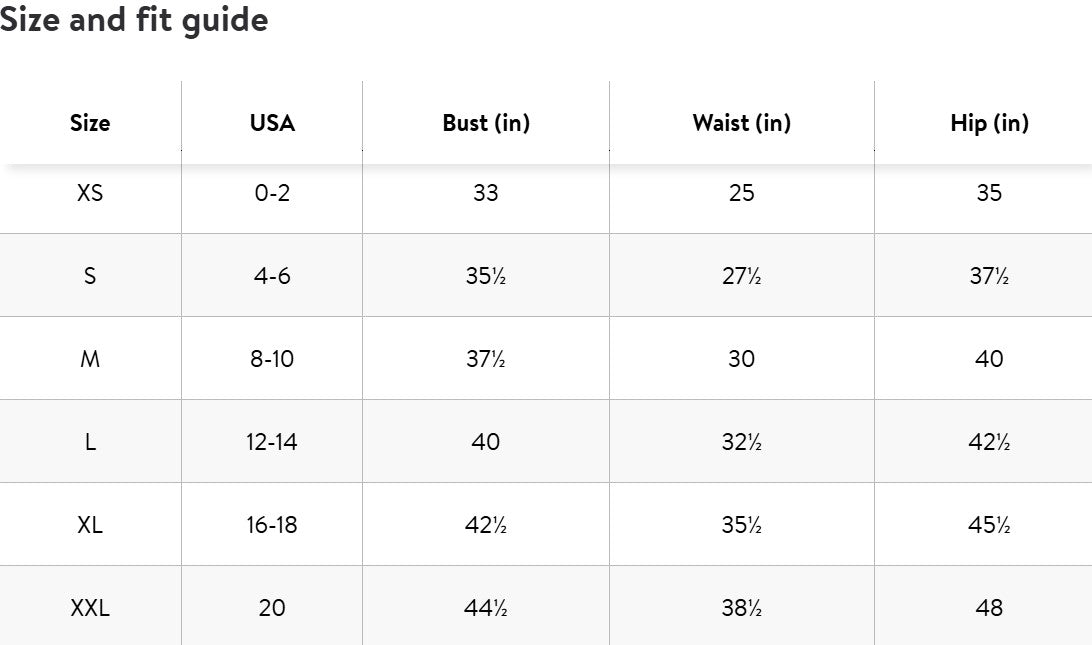Screen dimensions: 1092x645
Task: Select the Bust (in) column header
Action: click(x=486, y=123)
